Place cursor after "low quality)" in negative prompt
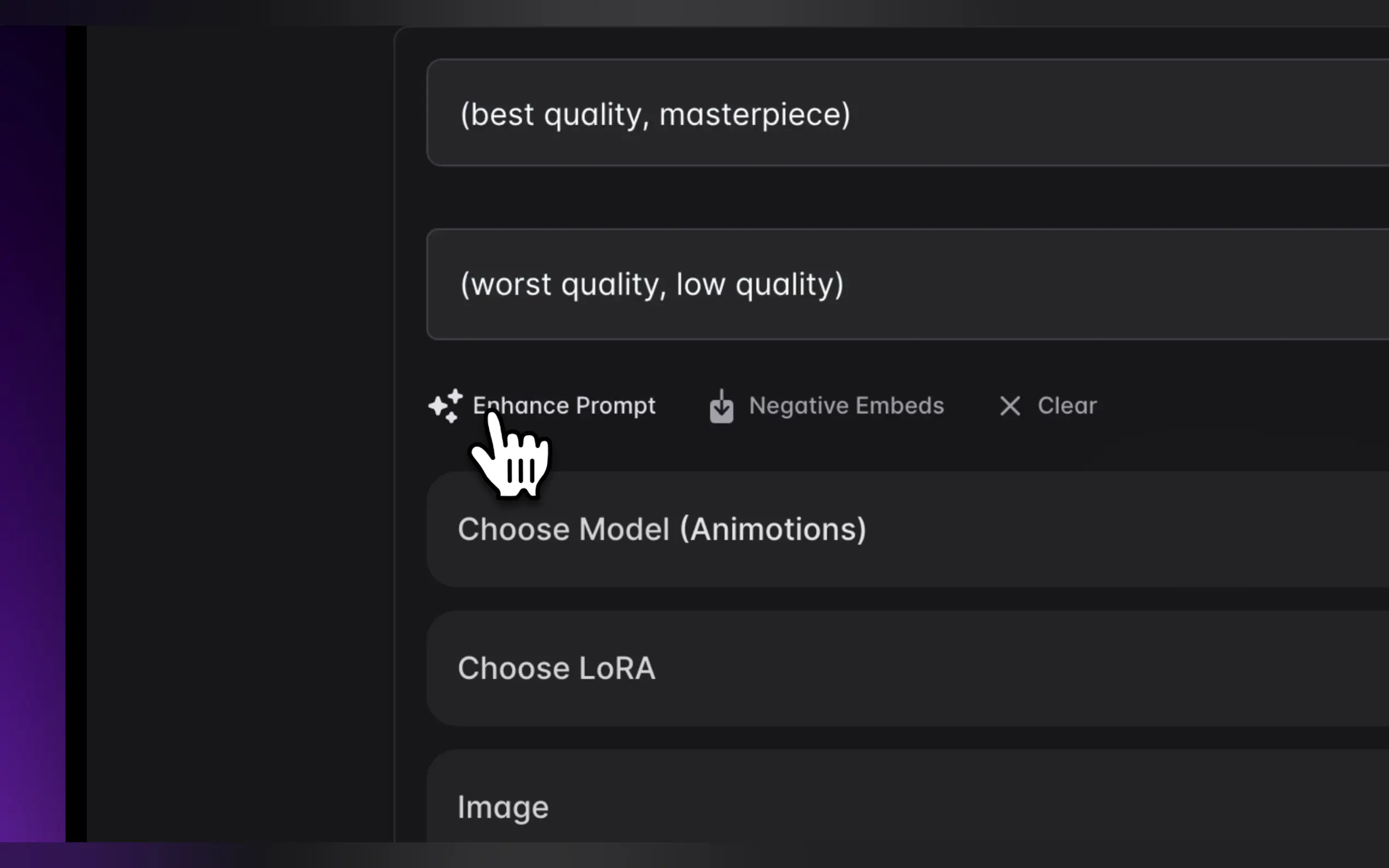Screen dimensions: 1389x868 pos(846,284)
